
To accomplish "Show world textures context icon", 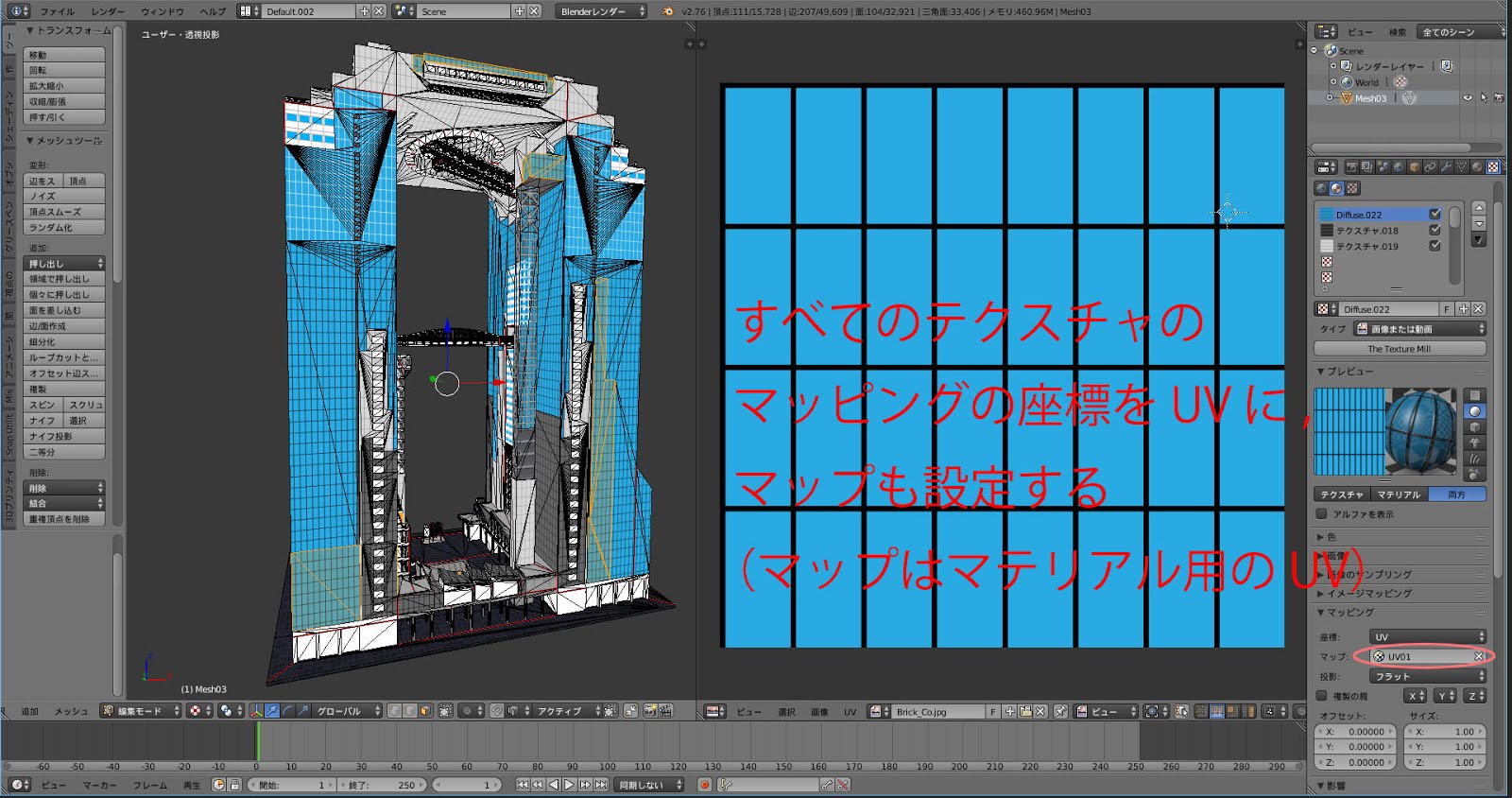I will pyautogui.click(x=1321, y=188).
